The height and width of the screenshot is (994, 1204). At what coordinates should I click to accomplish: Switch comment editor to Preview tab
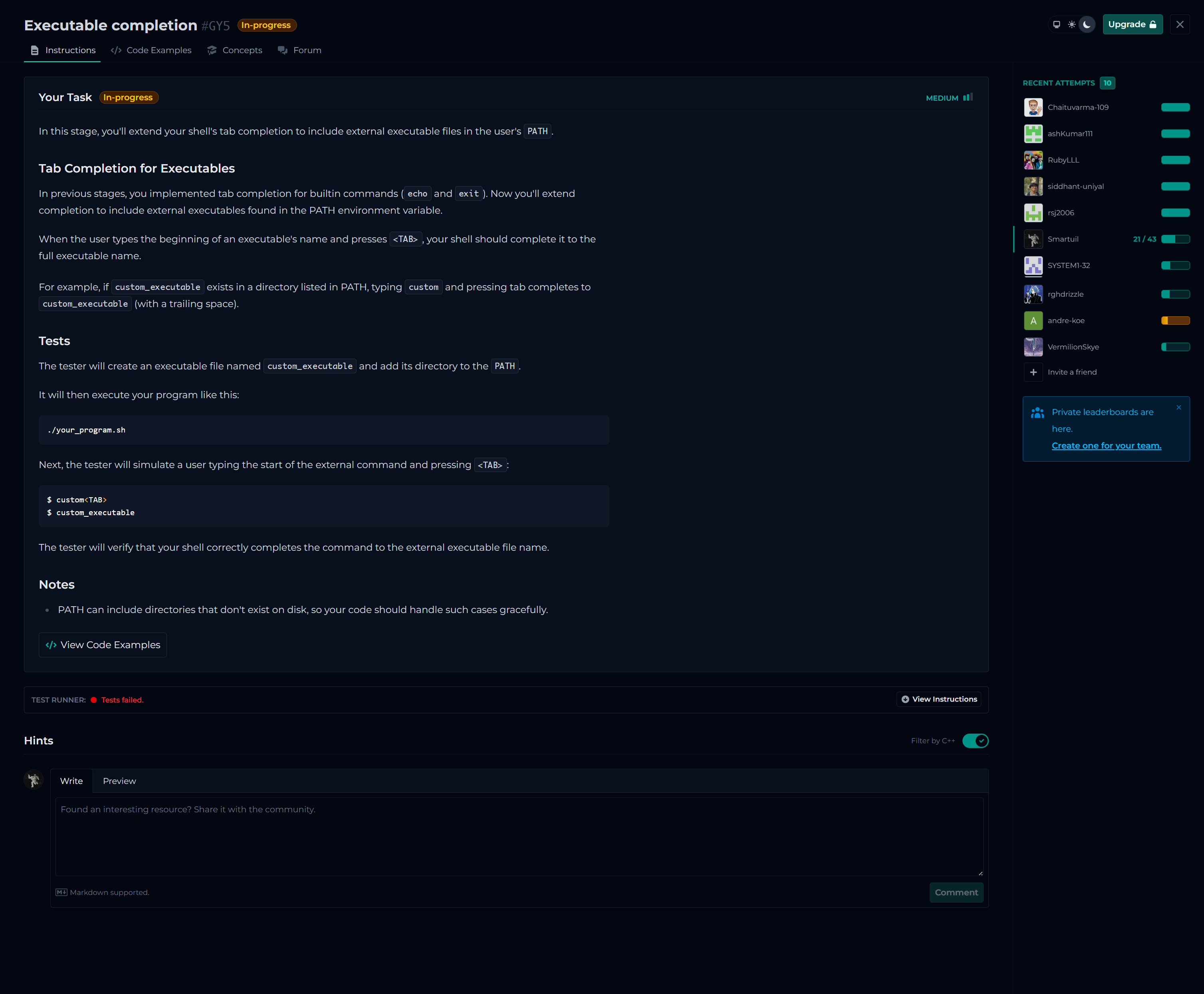tap(119, 781)
